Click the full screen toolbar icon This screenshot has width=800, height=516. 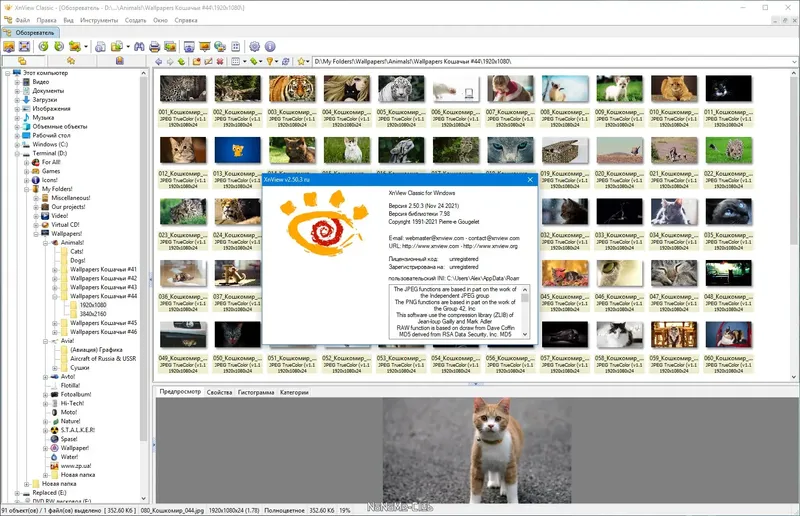26,46
